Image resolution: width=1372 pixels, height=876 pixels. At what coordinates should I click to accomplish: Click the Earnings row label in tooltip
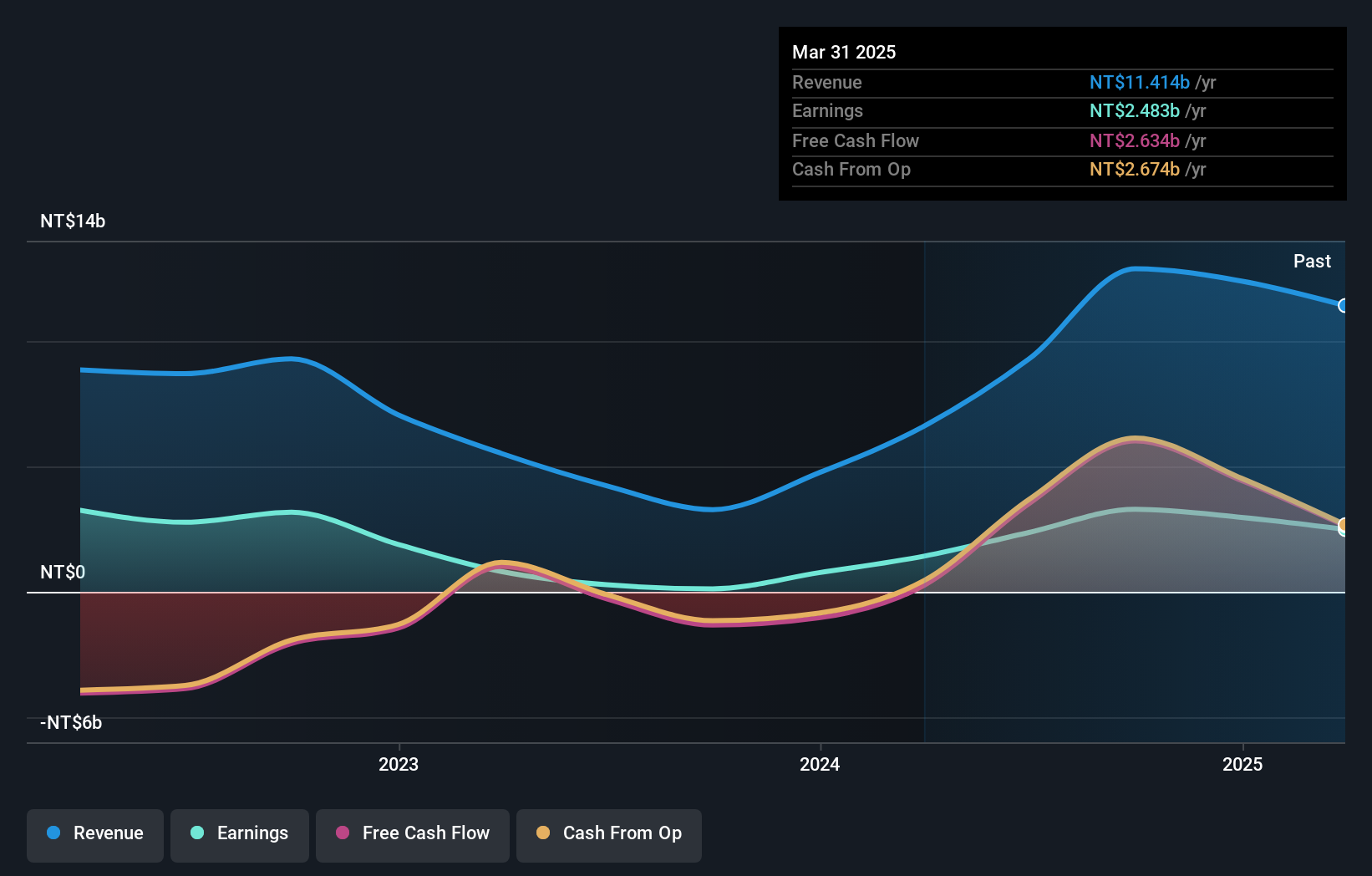point(827,110)
